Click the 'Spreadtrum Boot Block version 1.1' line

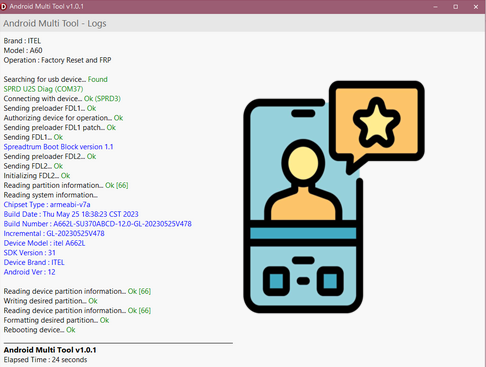(x=58, y=147)
